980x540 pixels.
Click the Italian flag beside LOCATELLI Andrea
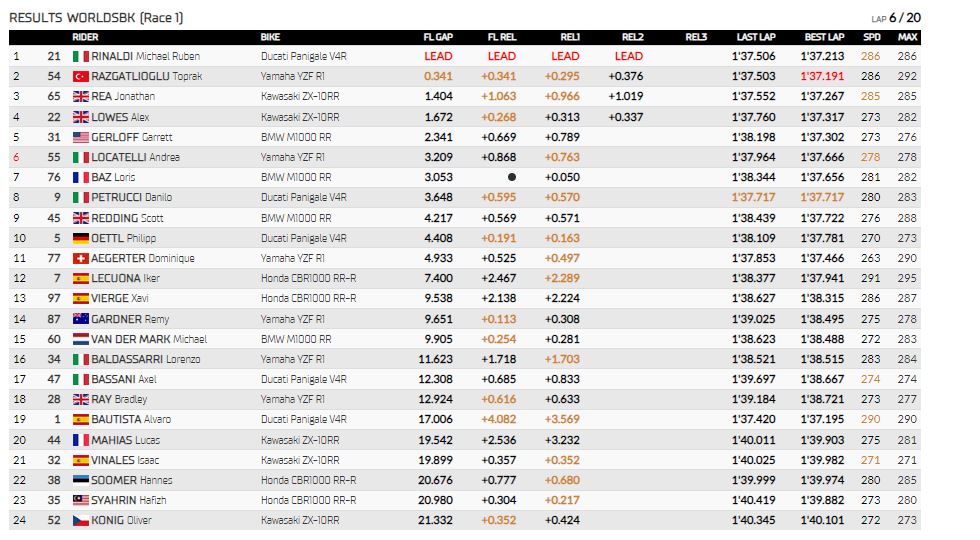(81, 157)
